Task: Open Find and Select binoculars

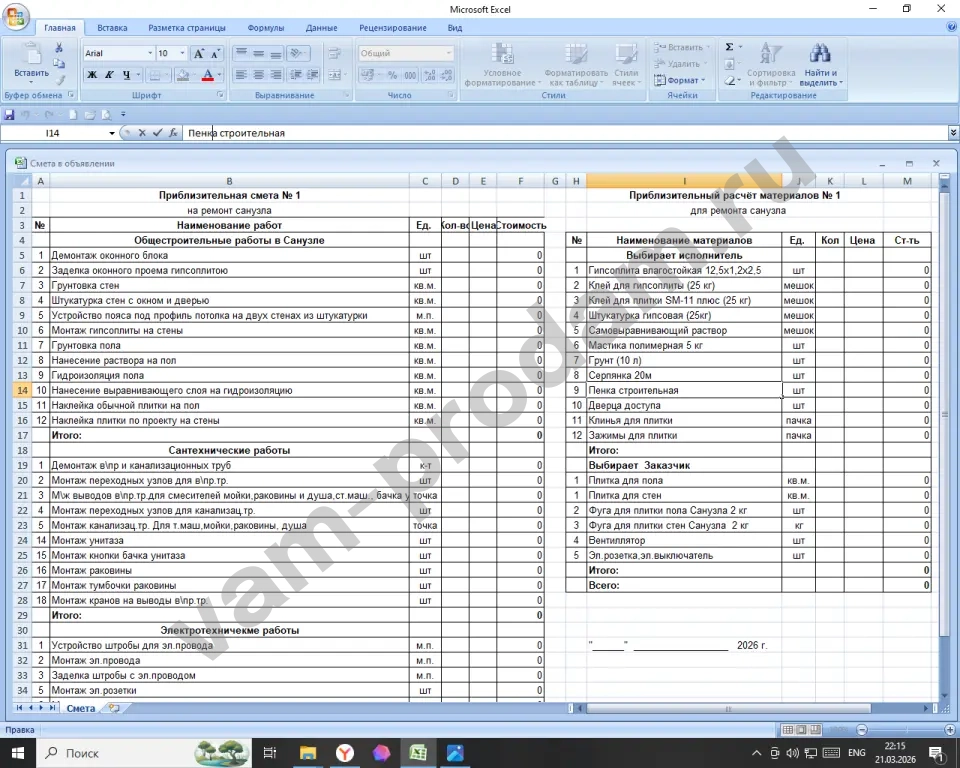Action: click(820, 55)
